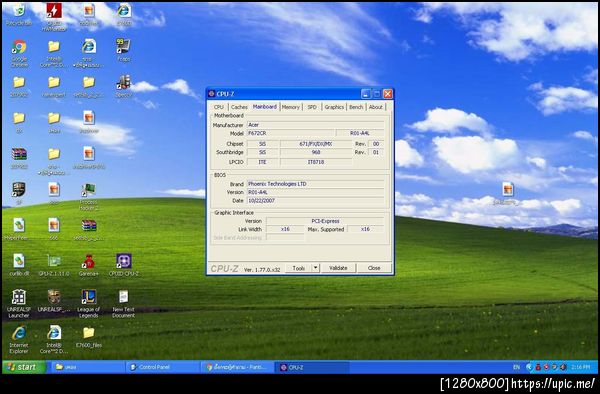Select the GPU-Z.1.11.0 desktop icon
Viewport: 600px width, 394px height.
54,264
